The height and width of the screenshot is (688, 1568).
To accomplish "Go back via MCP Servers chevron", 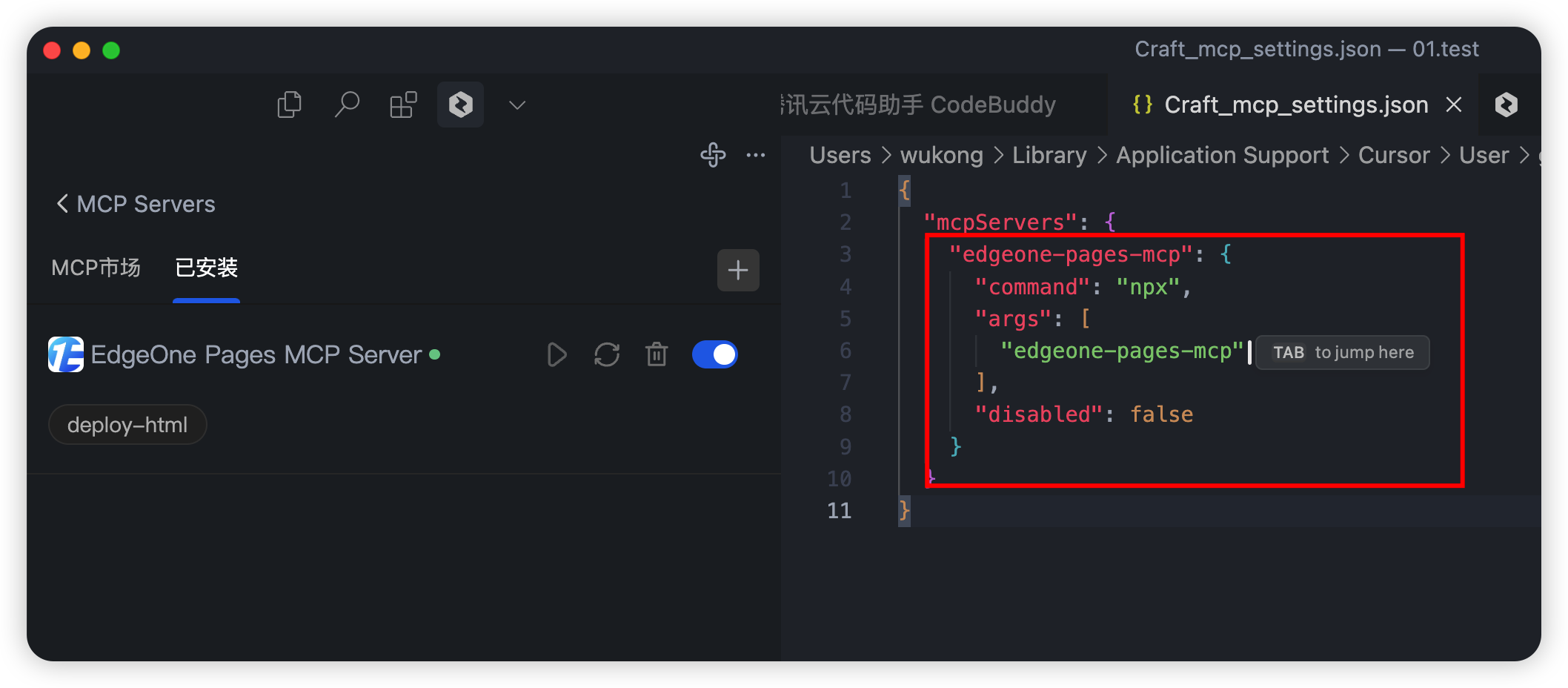I will tap(62, 204).
